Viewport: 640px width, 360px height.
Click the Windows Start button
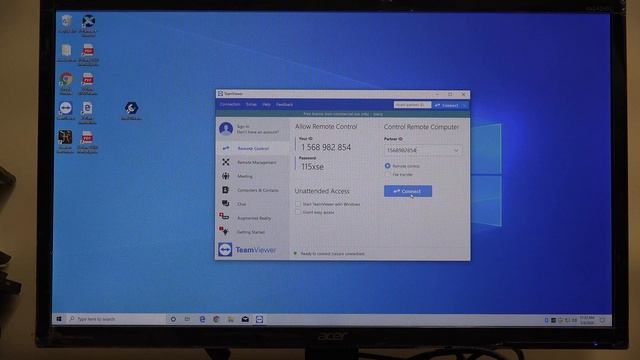(x=59, y=319)
